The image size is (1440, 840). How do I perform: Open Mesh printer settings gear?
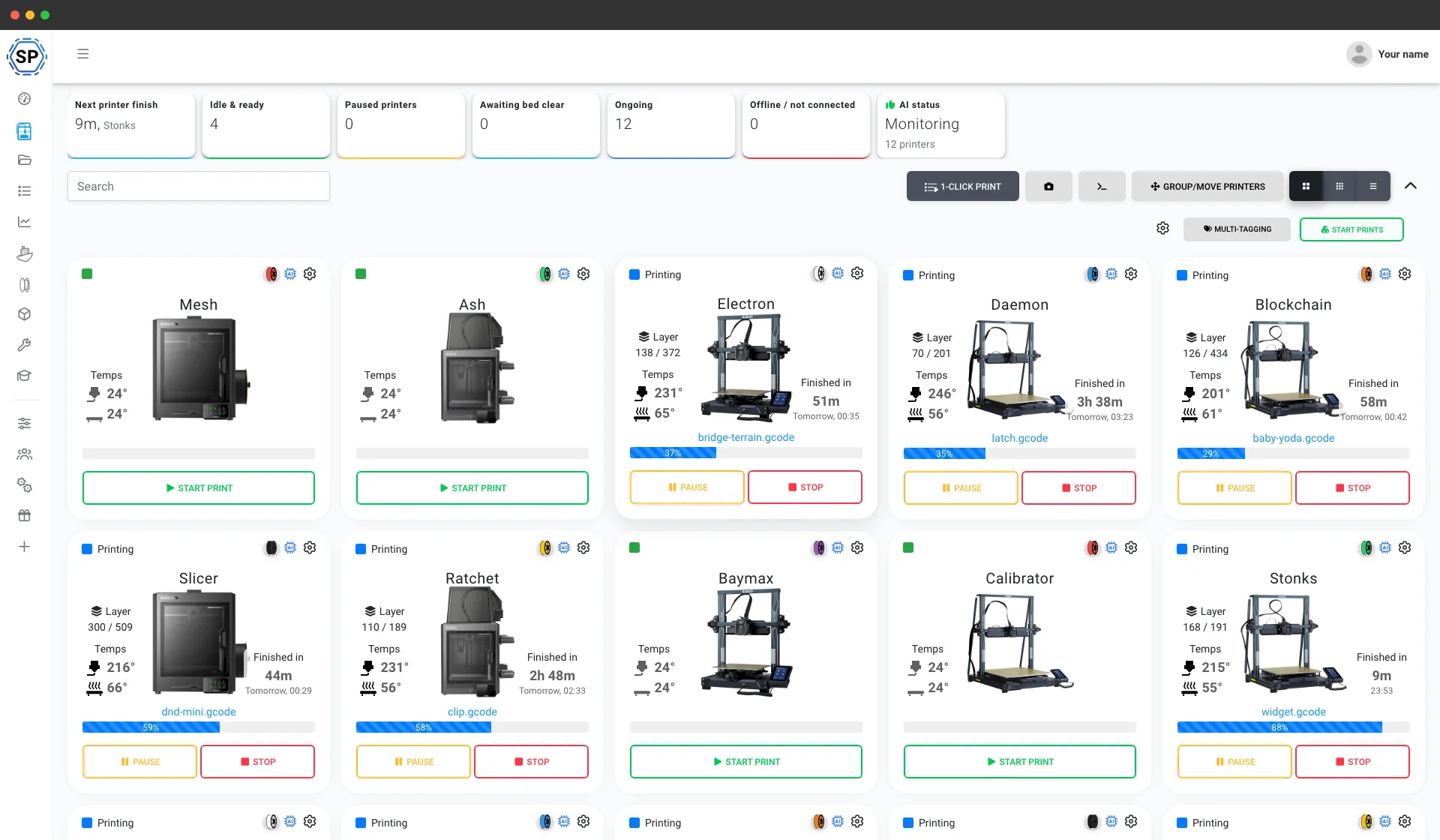pyautogui.click(x=310, y=274)
